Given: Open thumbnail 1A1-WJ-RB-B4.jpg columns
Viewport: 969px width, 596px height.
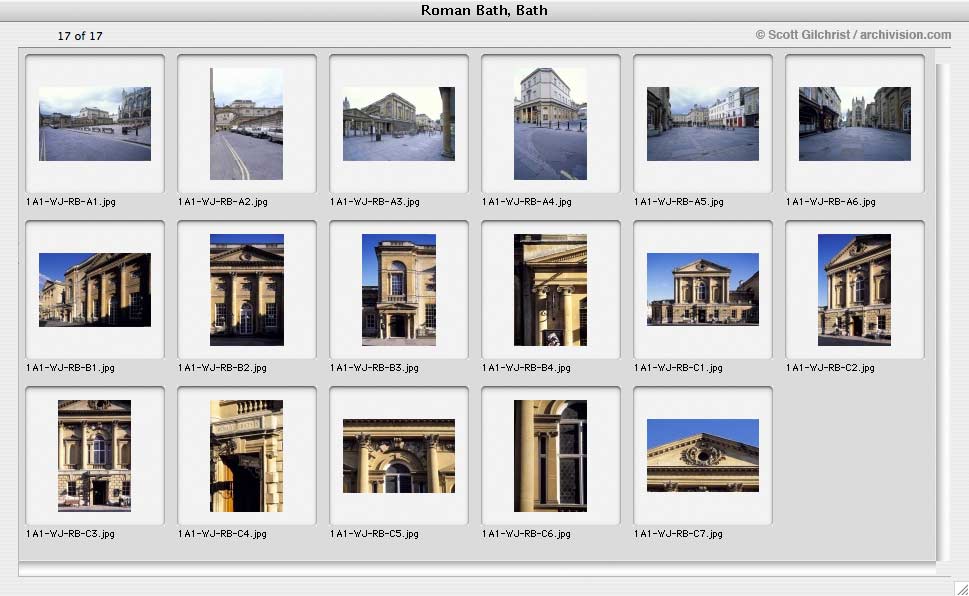Looking at the screenshot, I should click(551, 289).
